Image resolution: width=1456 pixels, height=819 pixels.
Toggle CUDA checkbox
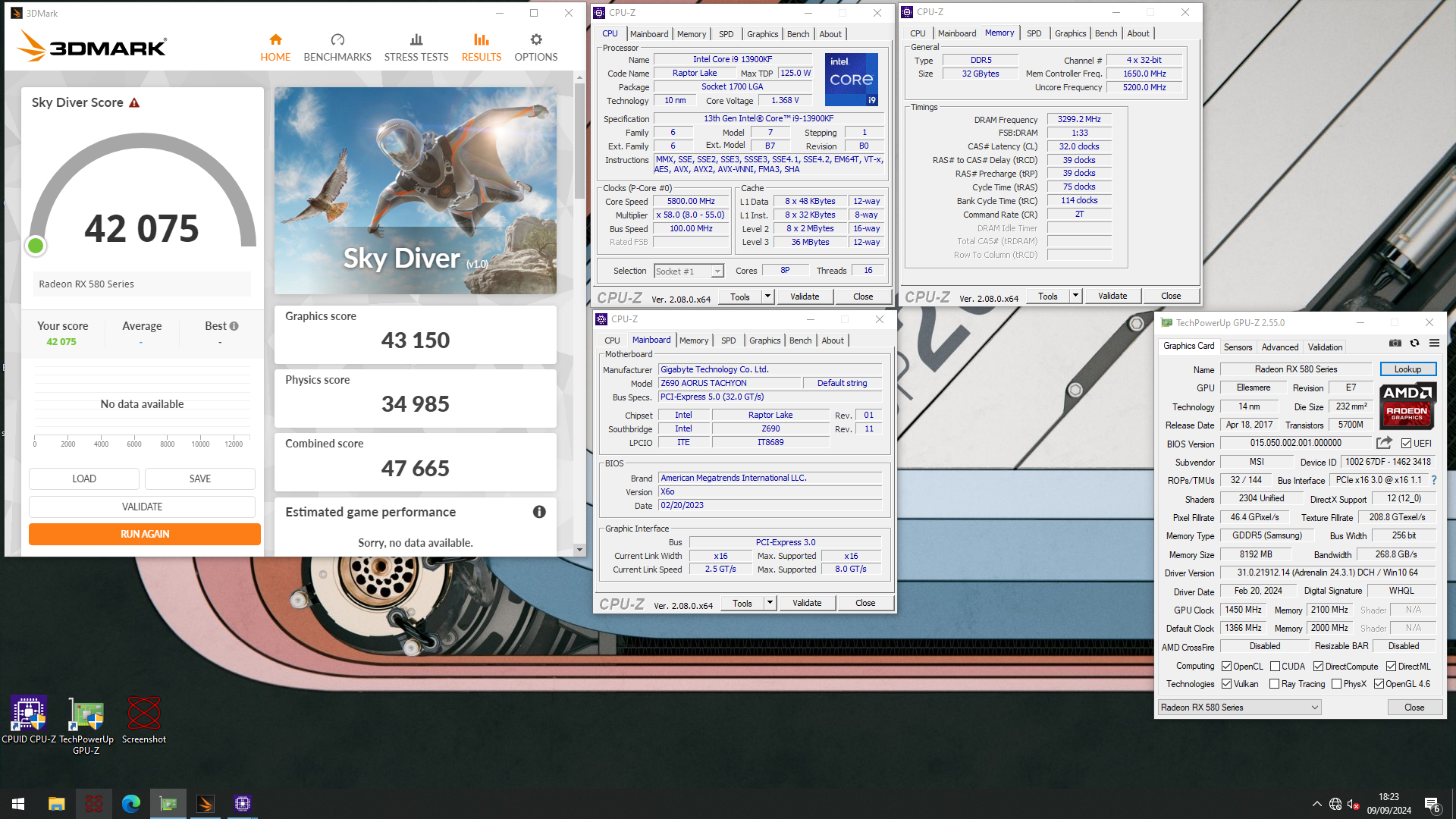pyautogui.click(x=1275, y=667)
